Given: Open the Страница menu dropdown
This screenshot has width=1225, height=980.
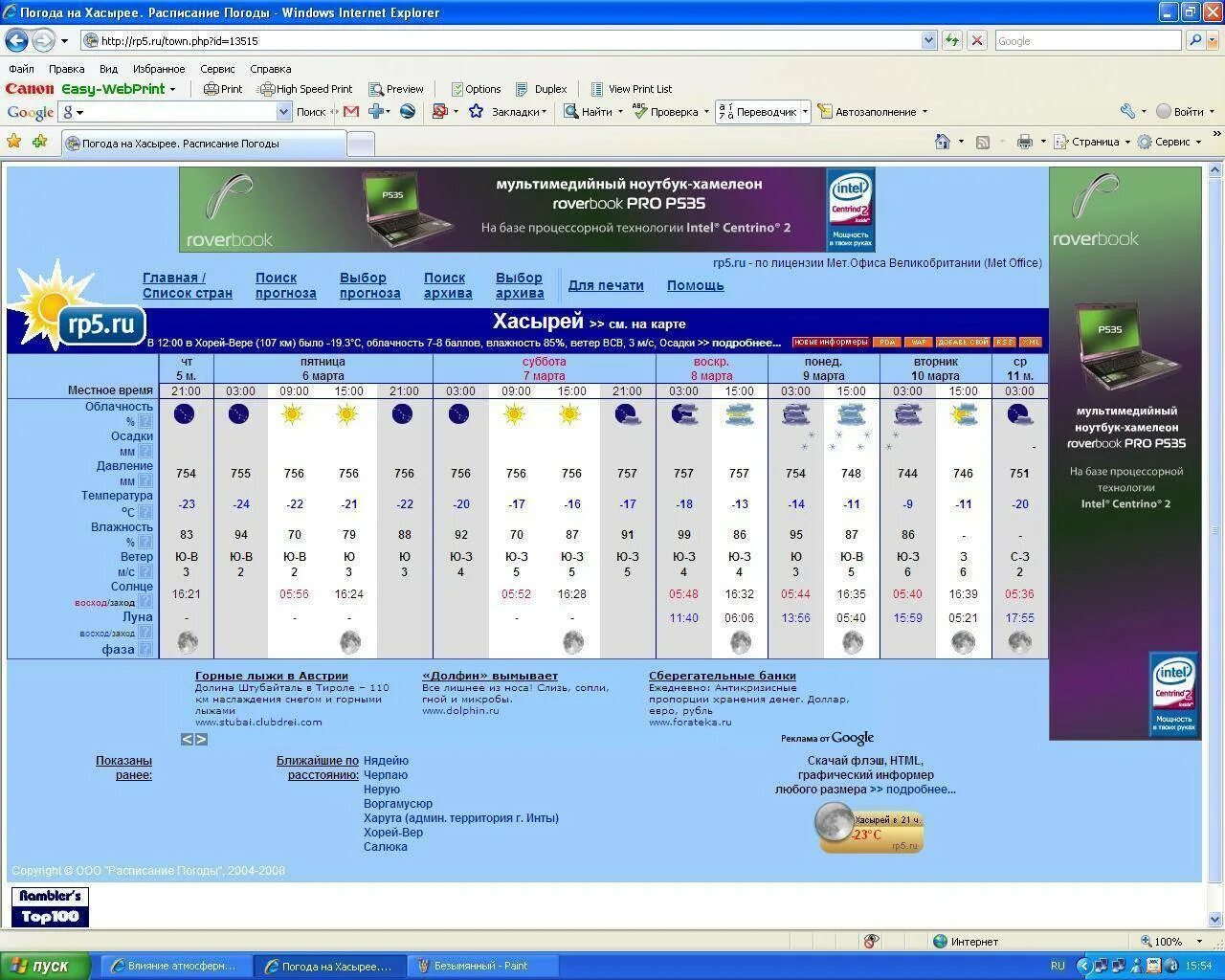Looking at the screenshot, I should 1126,142.
